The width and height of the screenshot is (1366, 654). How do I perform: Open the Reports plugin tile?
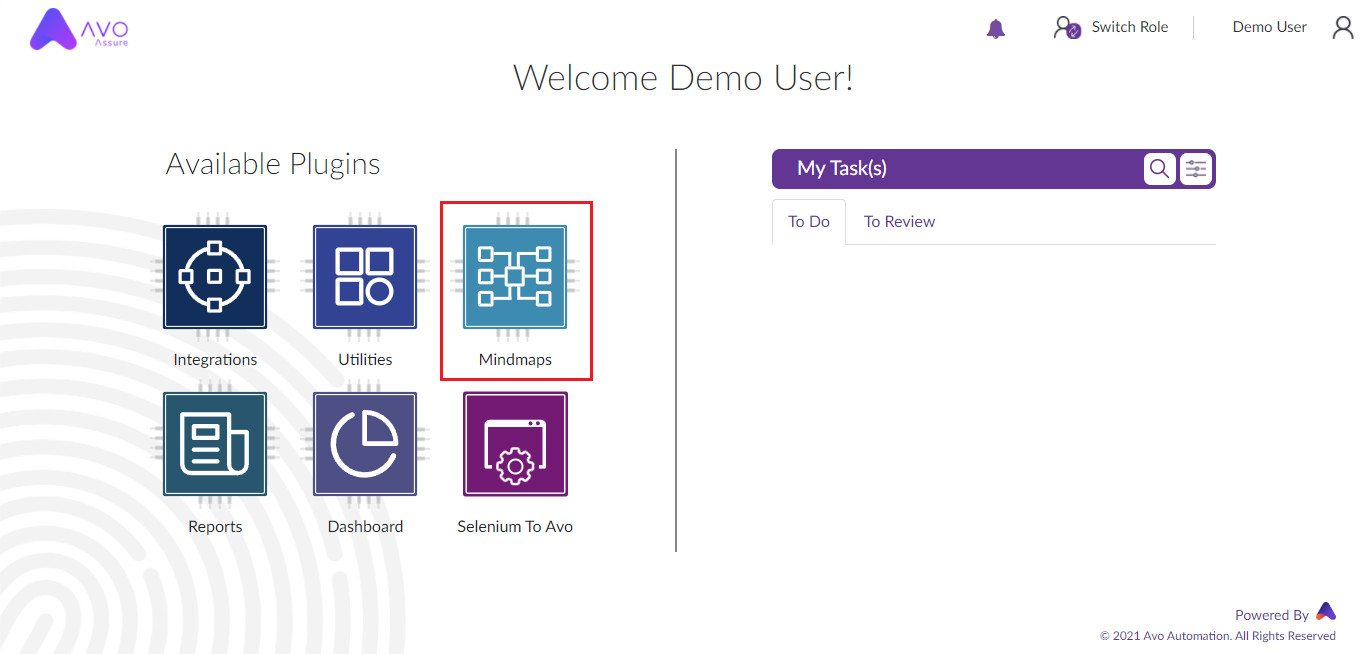[x=215, y=444]
